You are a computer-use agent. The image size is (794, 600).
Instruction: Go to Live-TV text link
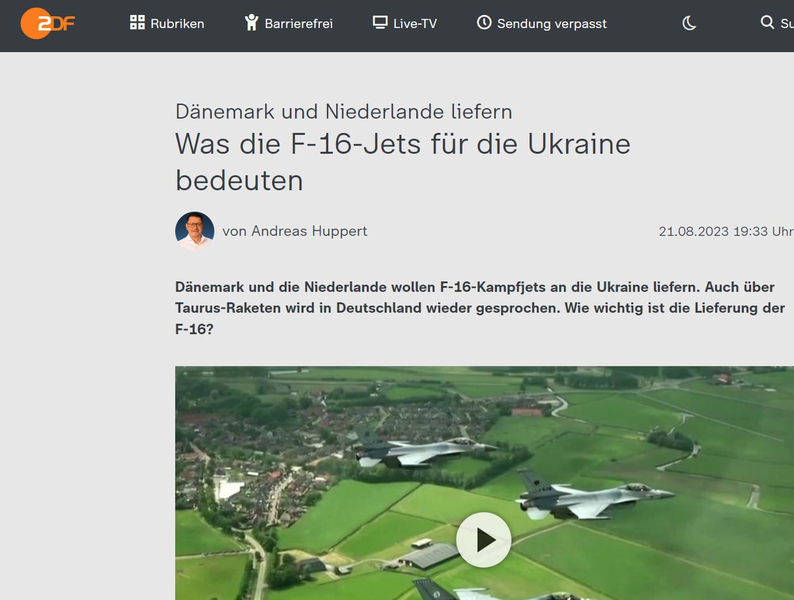coord(414,23)
